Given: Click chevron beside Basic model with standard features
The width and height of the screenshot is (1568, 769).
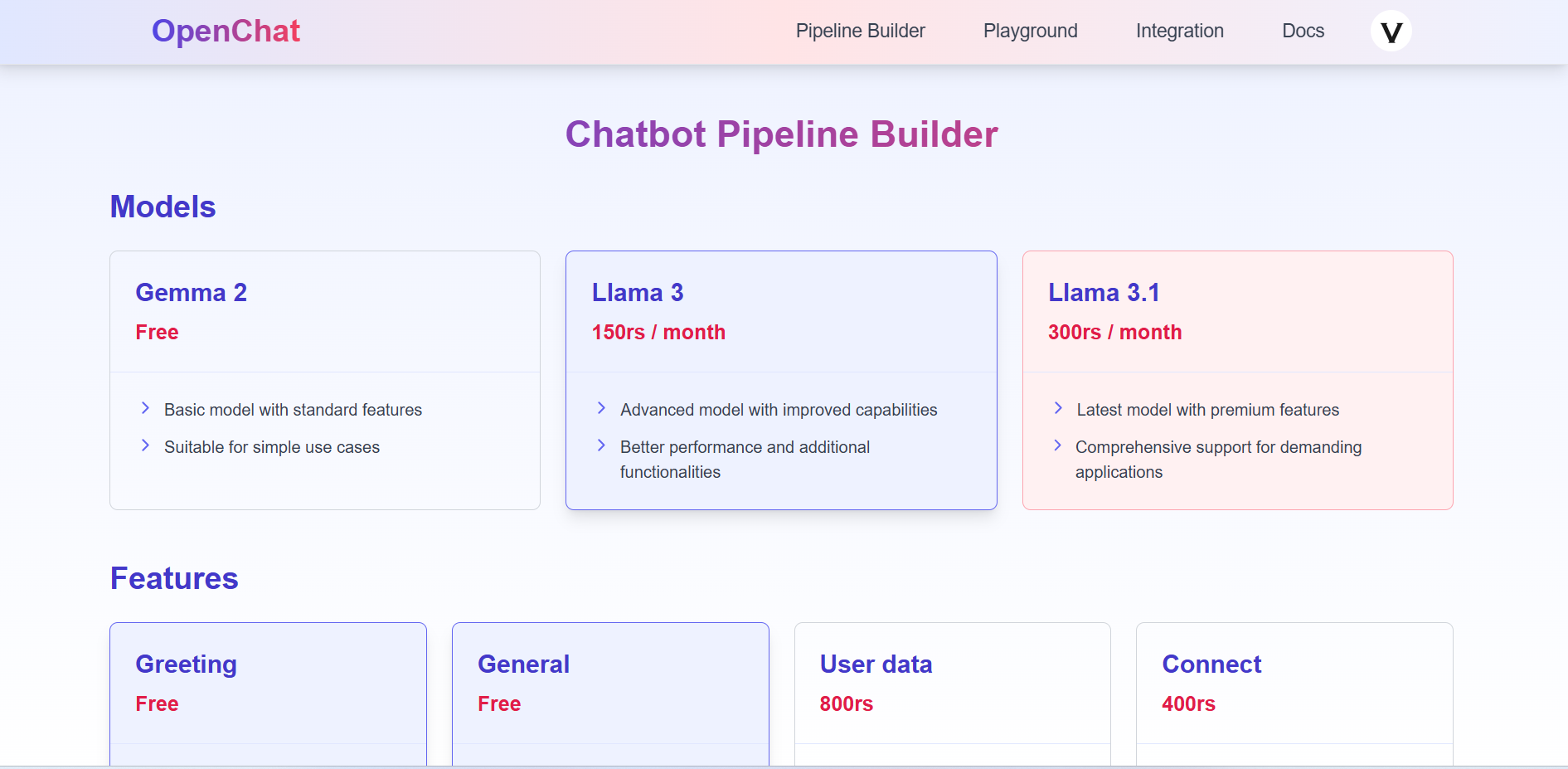Looking at the screenshot, I should pos(145,408).
